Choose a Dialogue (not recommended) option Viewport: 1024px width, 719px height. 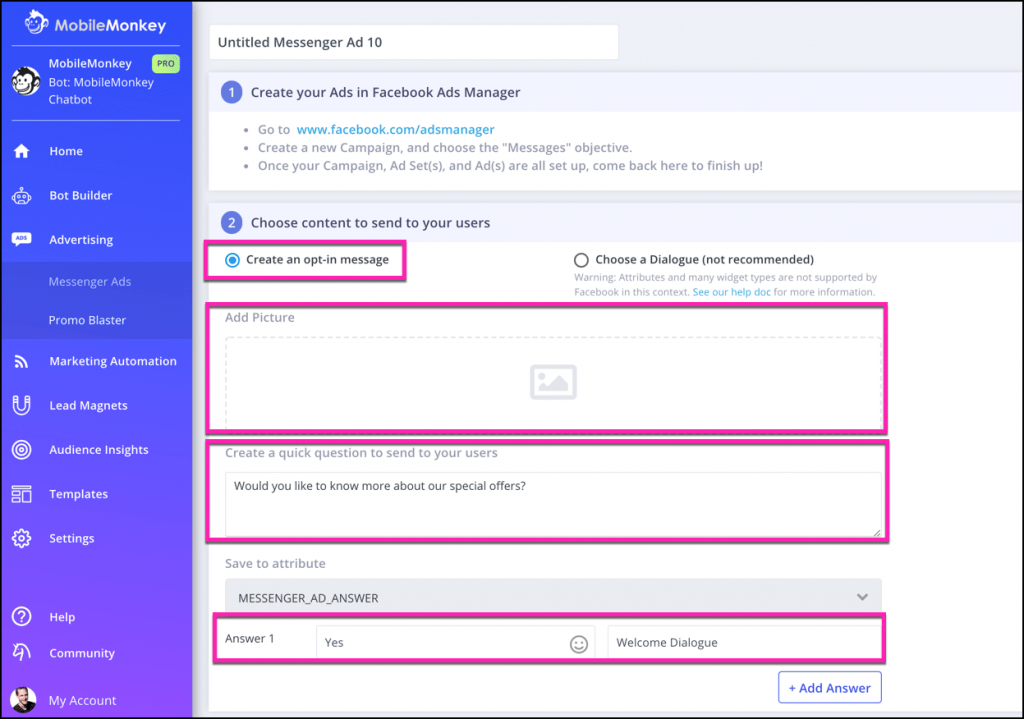(x=581, y=259)
